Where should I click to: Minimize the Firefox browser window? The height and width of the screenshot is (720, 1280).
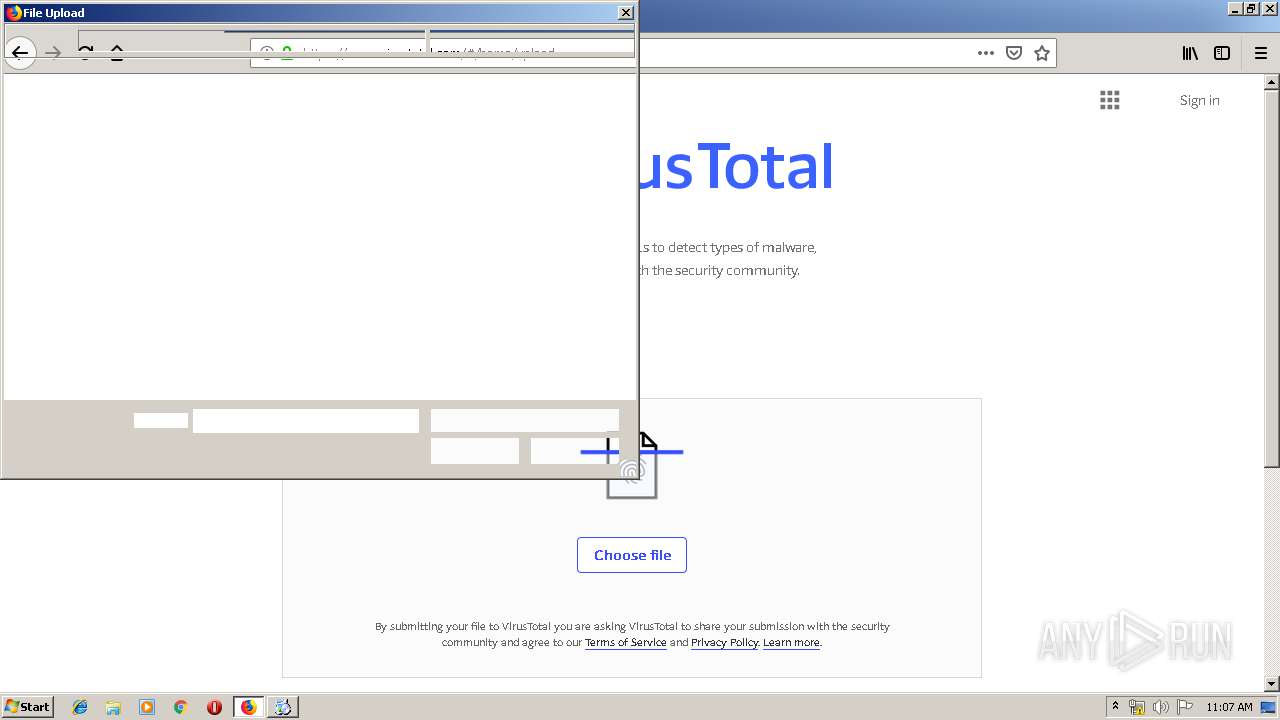1235,9
